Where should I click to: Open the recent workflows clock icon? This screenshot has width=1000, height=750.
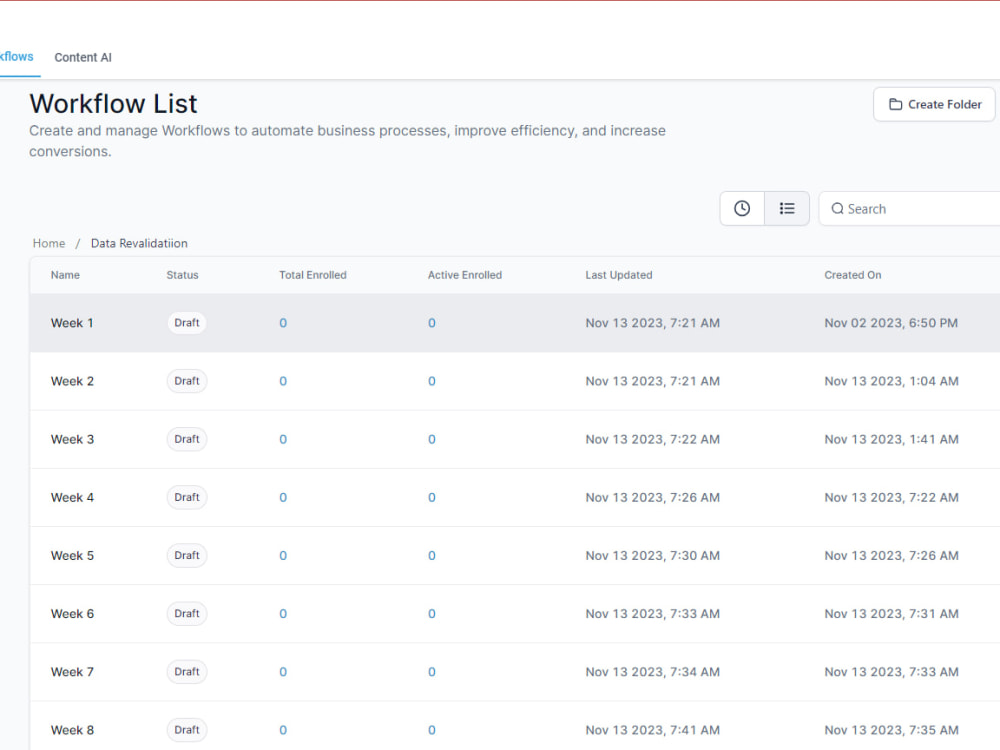(x=742, y=208)
